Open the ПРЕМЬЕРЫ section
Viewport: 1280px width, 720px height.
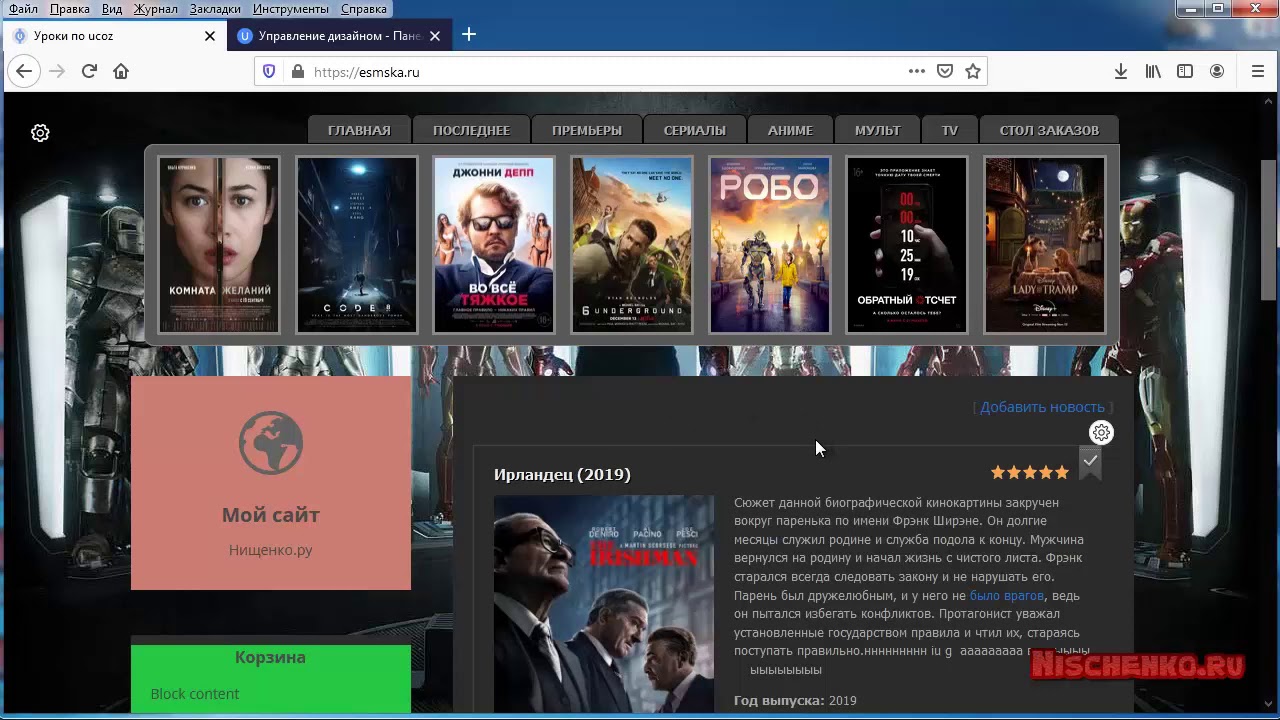point(587,130)
